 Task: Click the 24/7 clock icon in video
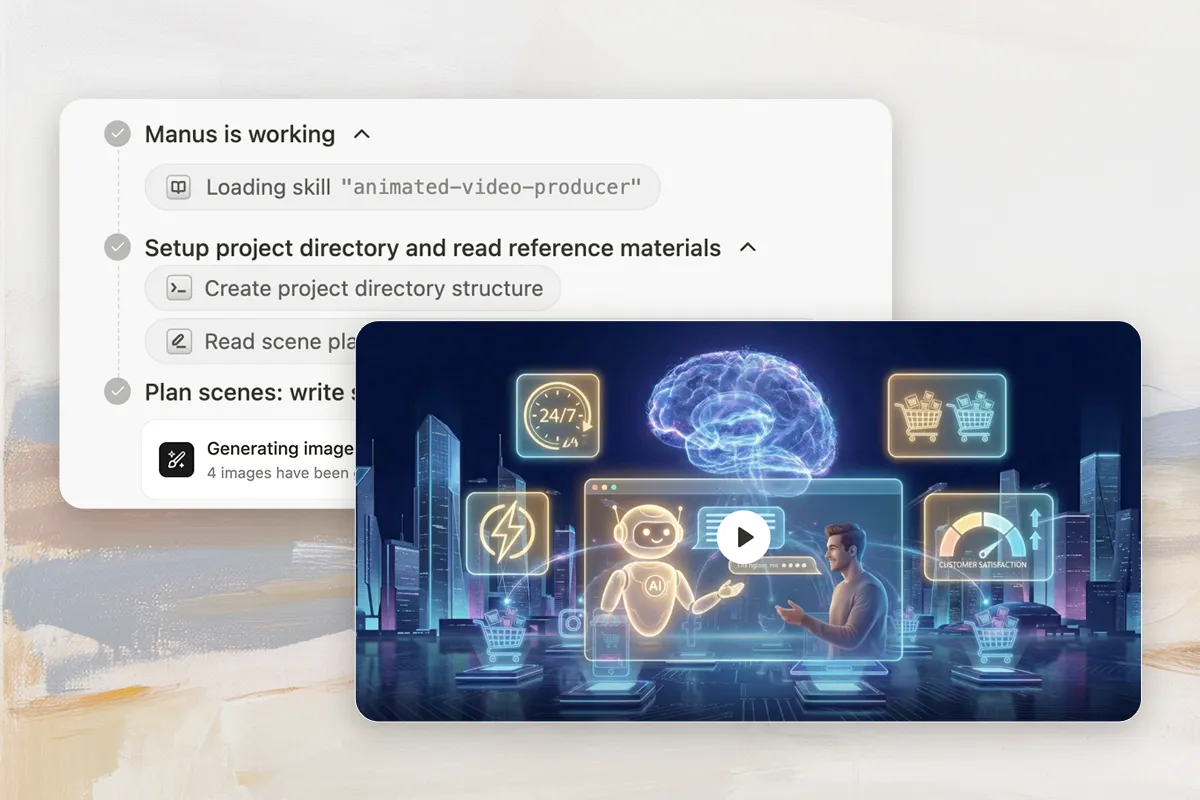pos(557,416)
